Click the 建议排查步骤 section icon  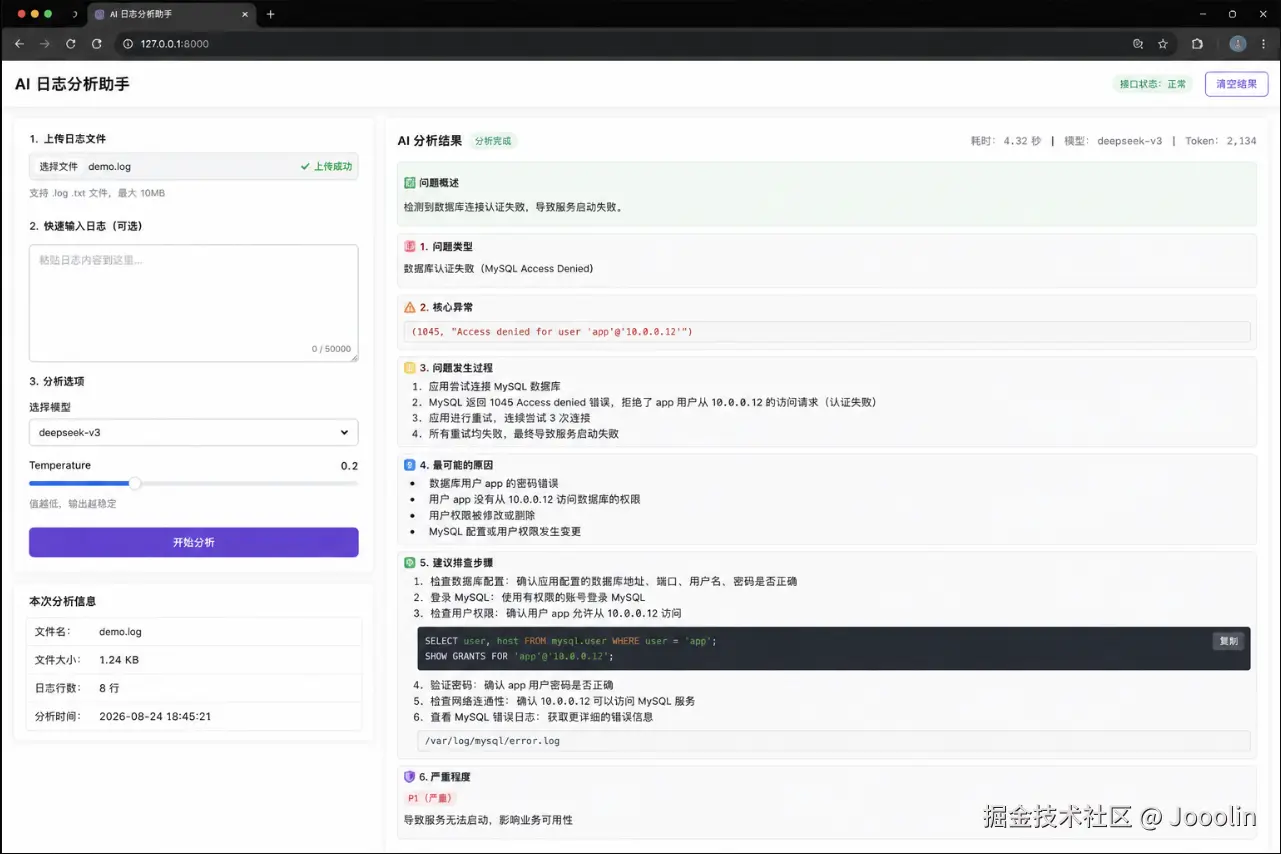(x=410, y=563)
